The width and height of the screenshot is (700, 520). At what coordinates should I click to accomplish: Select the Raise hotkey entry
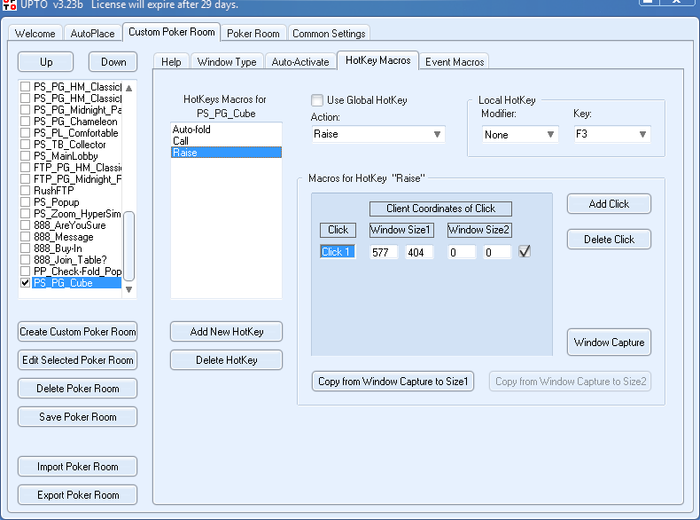(x=226, y=153)
